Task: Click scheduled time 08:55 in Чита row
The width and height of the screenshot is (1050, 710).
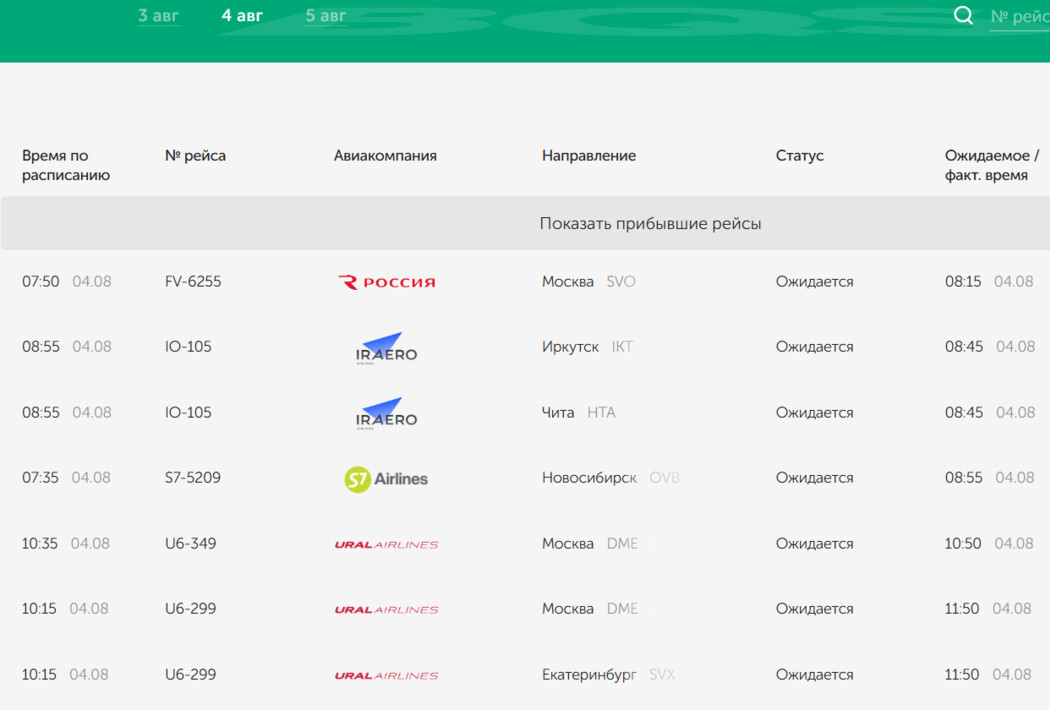Action: [x=41, y=412]
